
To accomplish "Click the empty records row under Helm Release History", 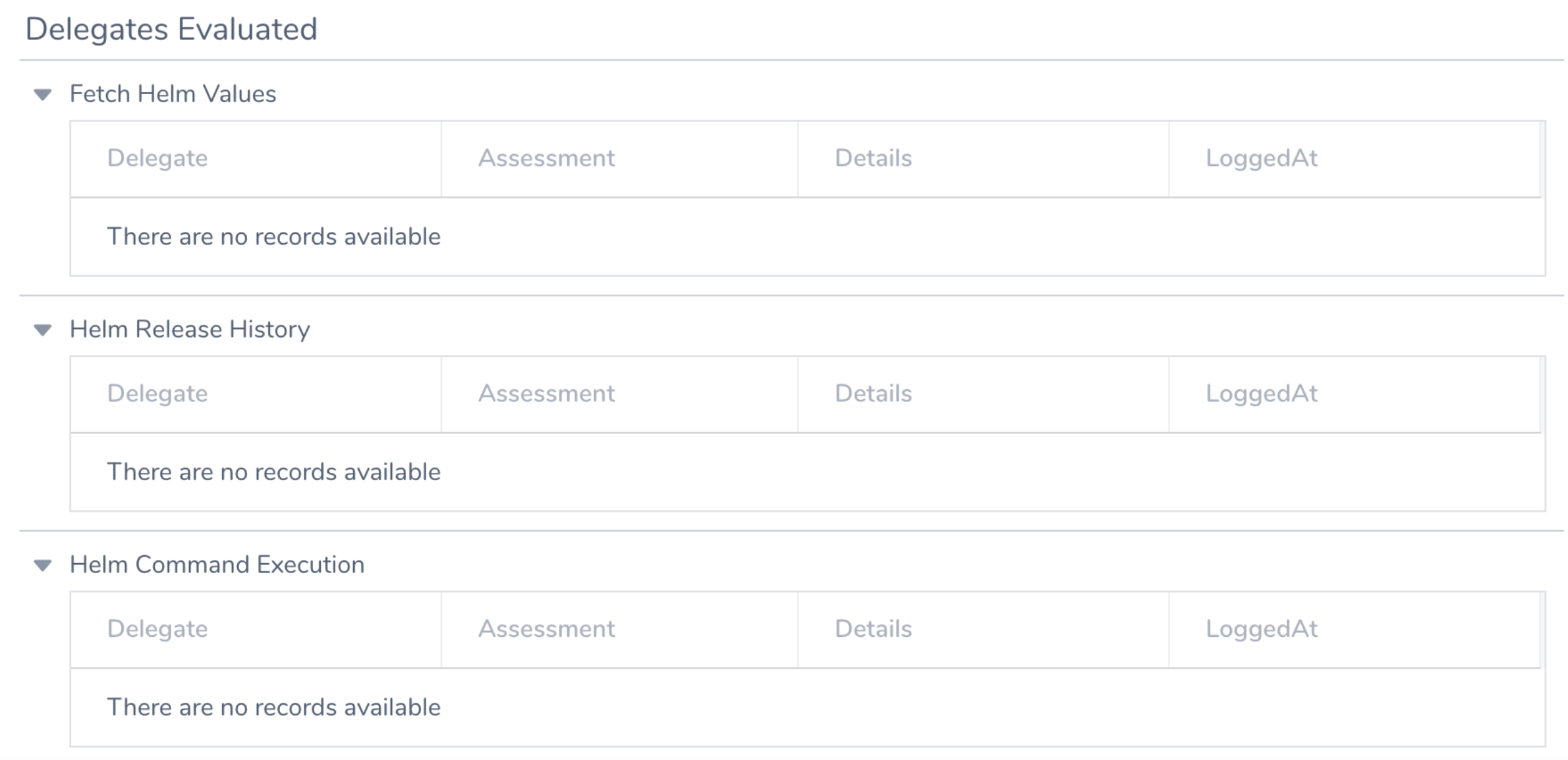I will coord(808,472).
